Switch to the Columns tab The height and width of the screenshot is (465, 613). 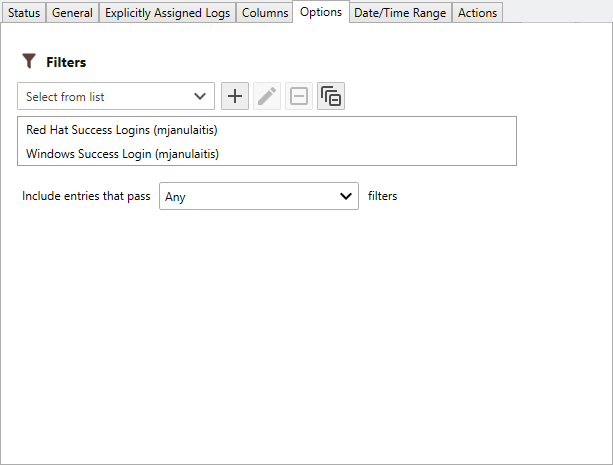pyautogui.click(x=265, y=13)
